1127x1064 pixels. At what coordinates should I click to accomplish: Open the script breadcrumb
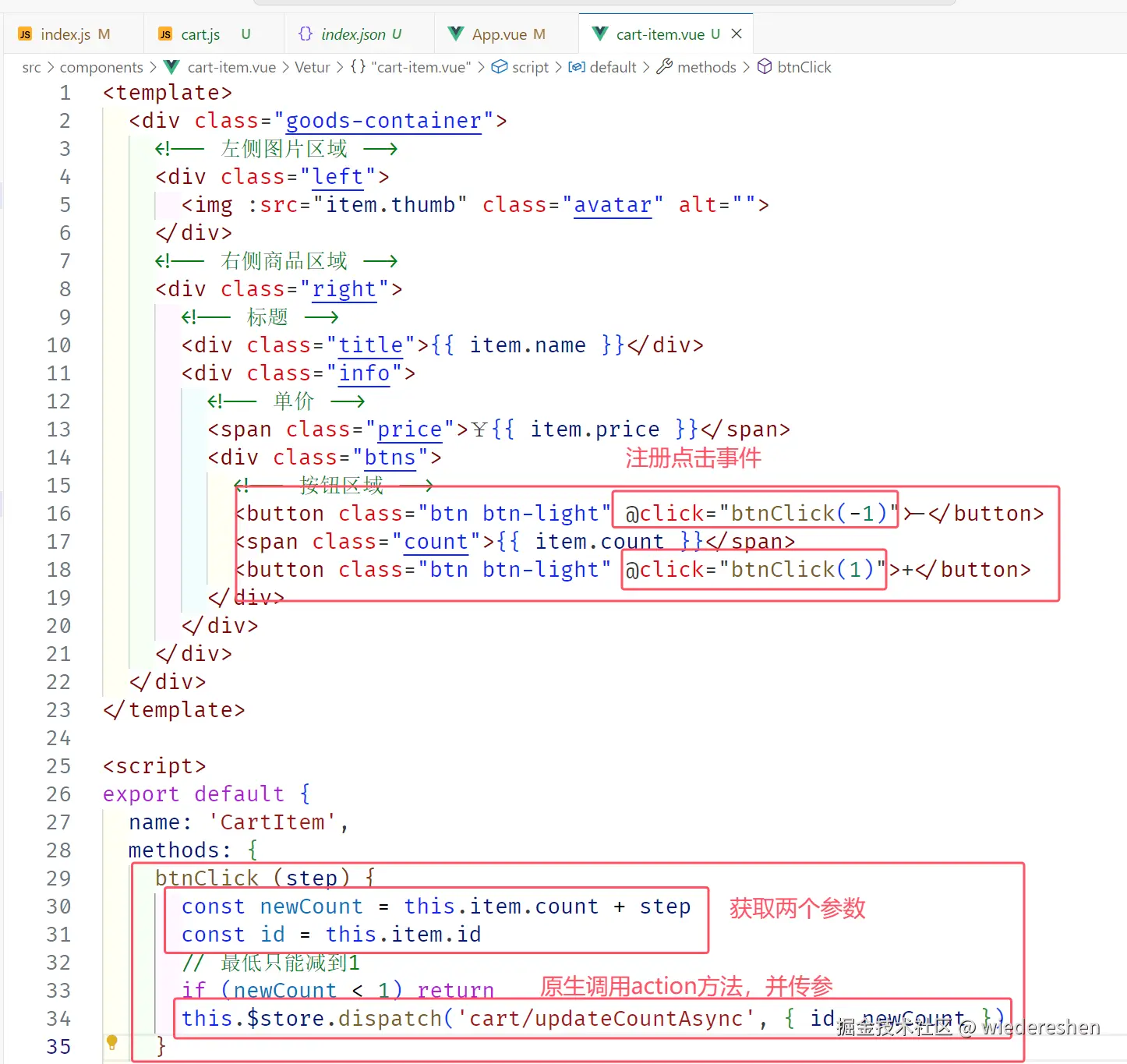530,67
